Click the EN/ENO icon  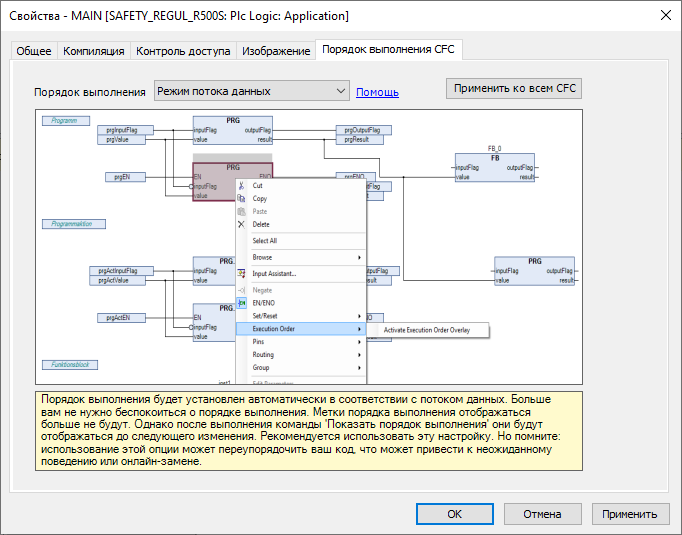pos(241,303)
